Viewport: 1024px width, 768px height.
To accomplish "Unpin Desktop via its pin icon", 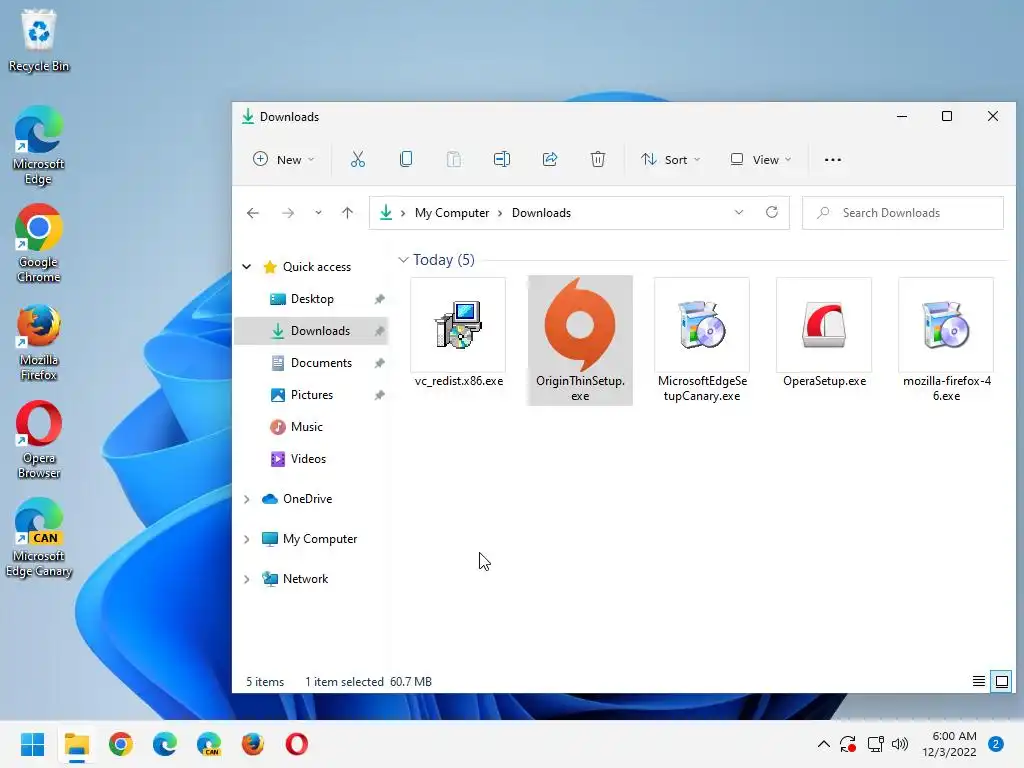I will 379,299.
